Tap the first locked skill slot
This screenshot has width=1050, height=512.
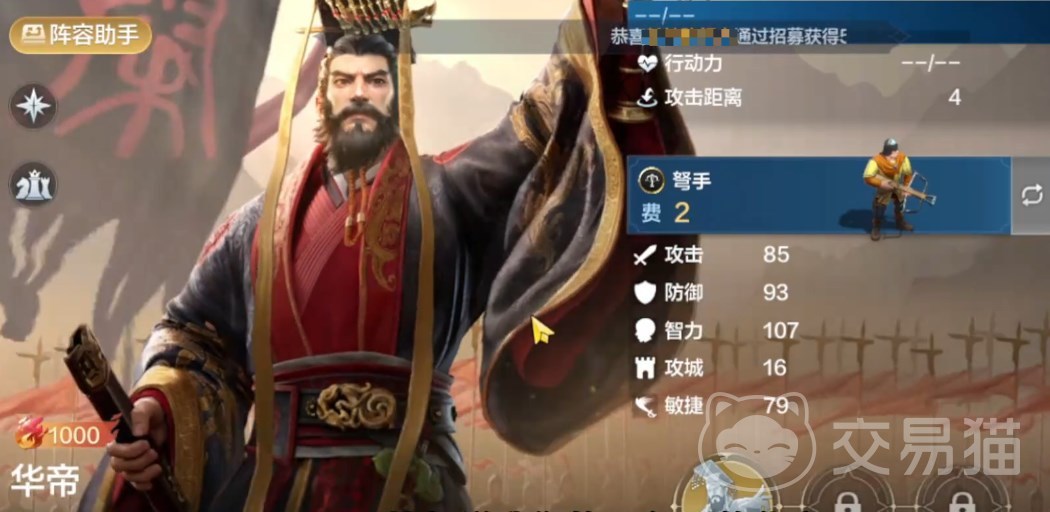(846, 492)
